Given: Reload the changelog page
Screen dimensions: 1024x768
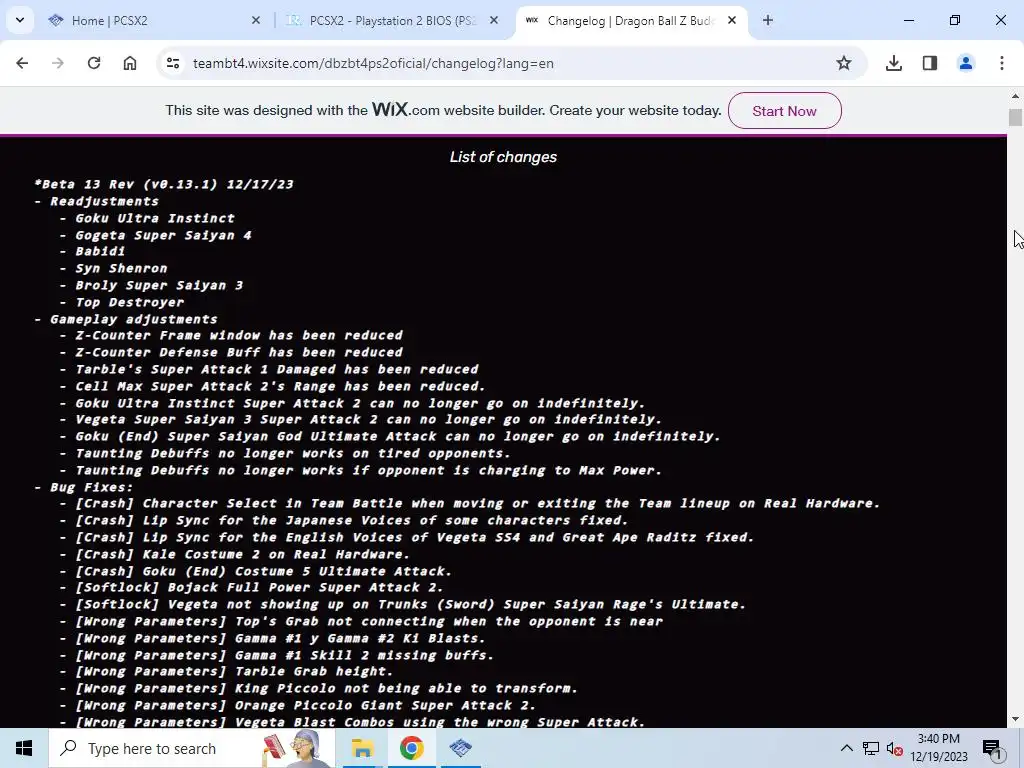Looking at the screenshot, I should 94,63.
